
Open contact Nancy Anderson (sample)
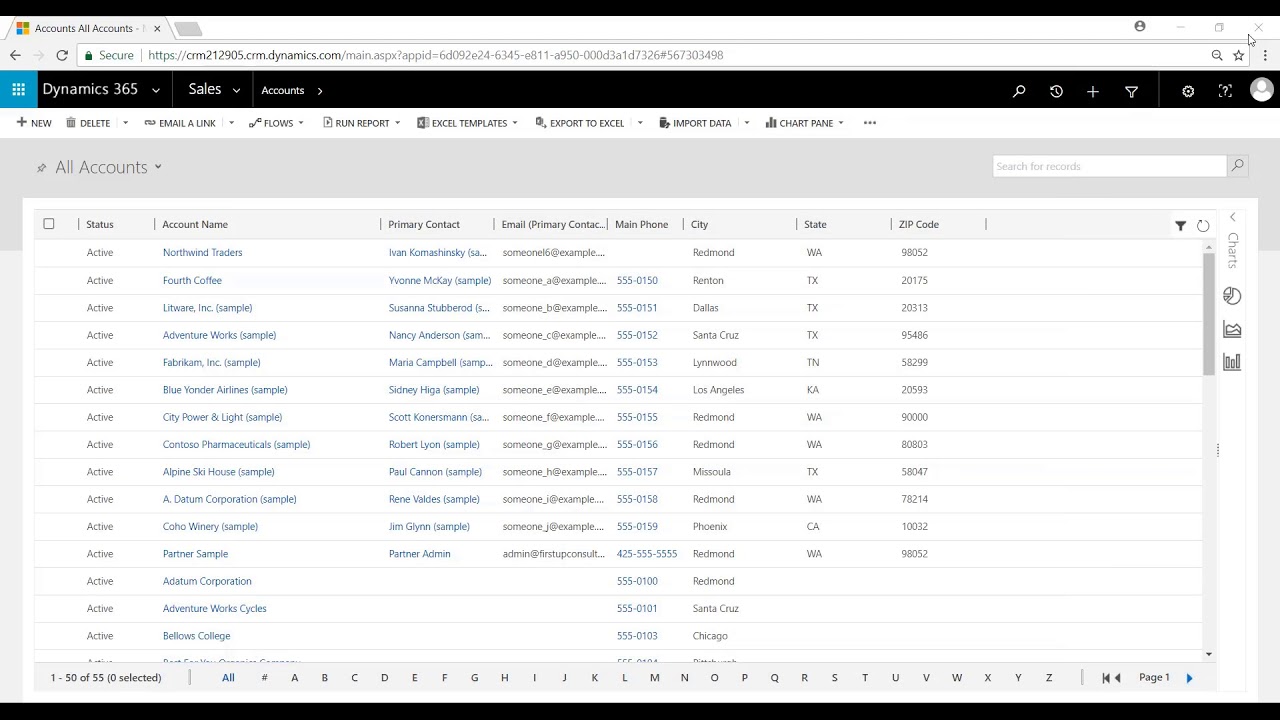pyautogui.click(x=439, y=335)
